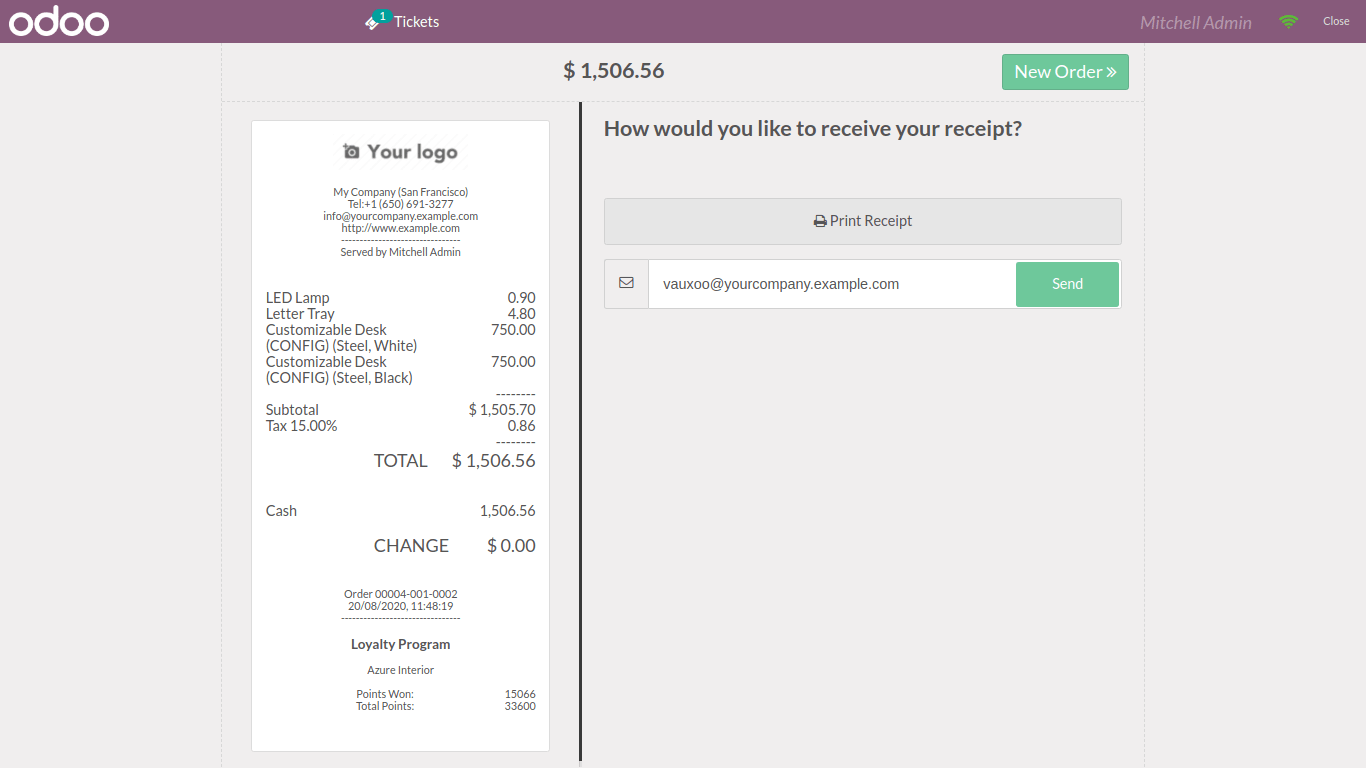Click the Azure Interior customer name
Viewport: 1366px width, 768px height.
(401, 671)
